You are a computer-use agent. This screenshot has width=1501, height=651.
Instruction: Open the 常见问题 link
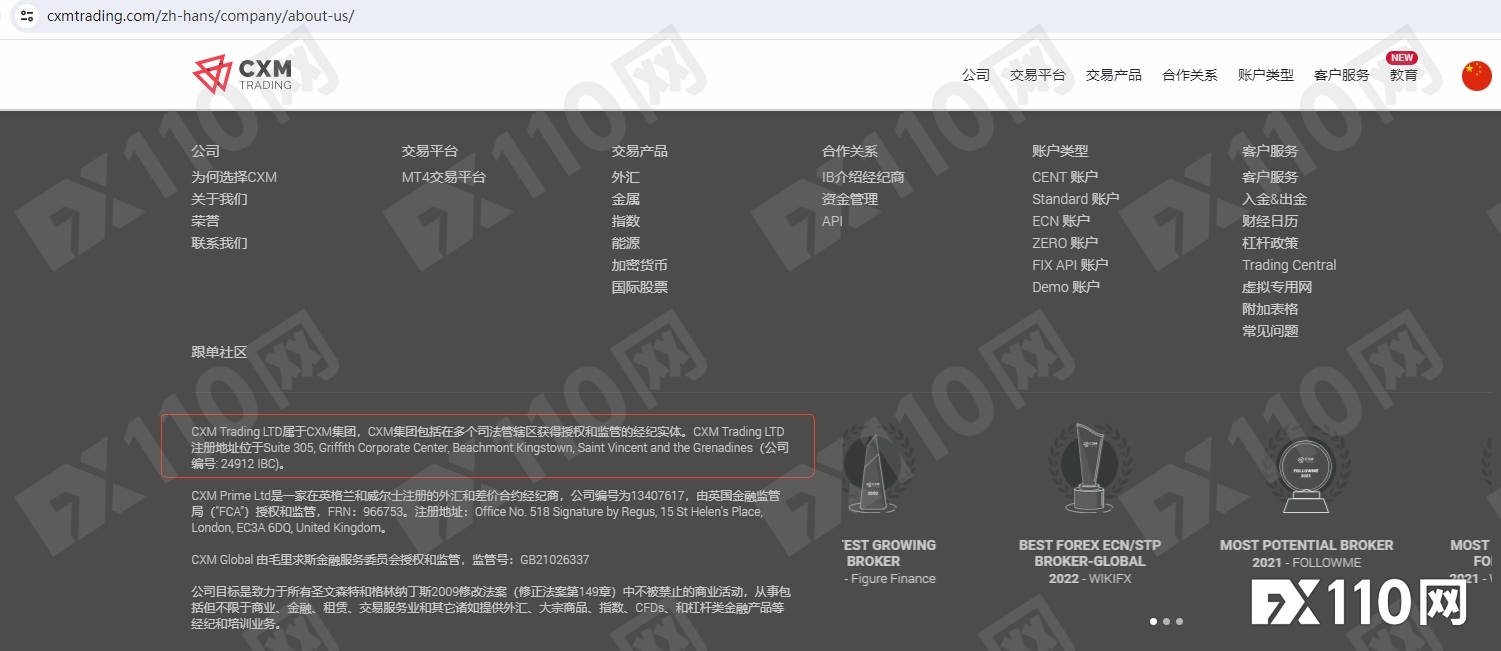point(1270,331)
